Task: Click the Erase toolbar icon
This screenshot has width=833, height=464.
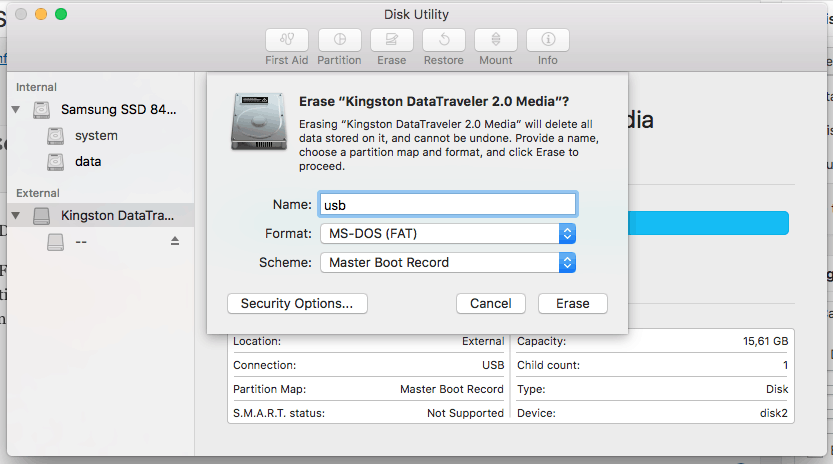Action: point(392,40)
